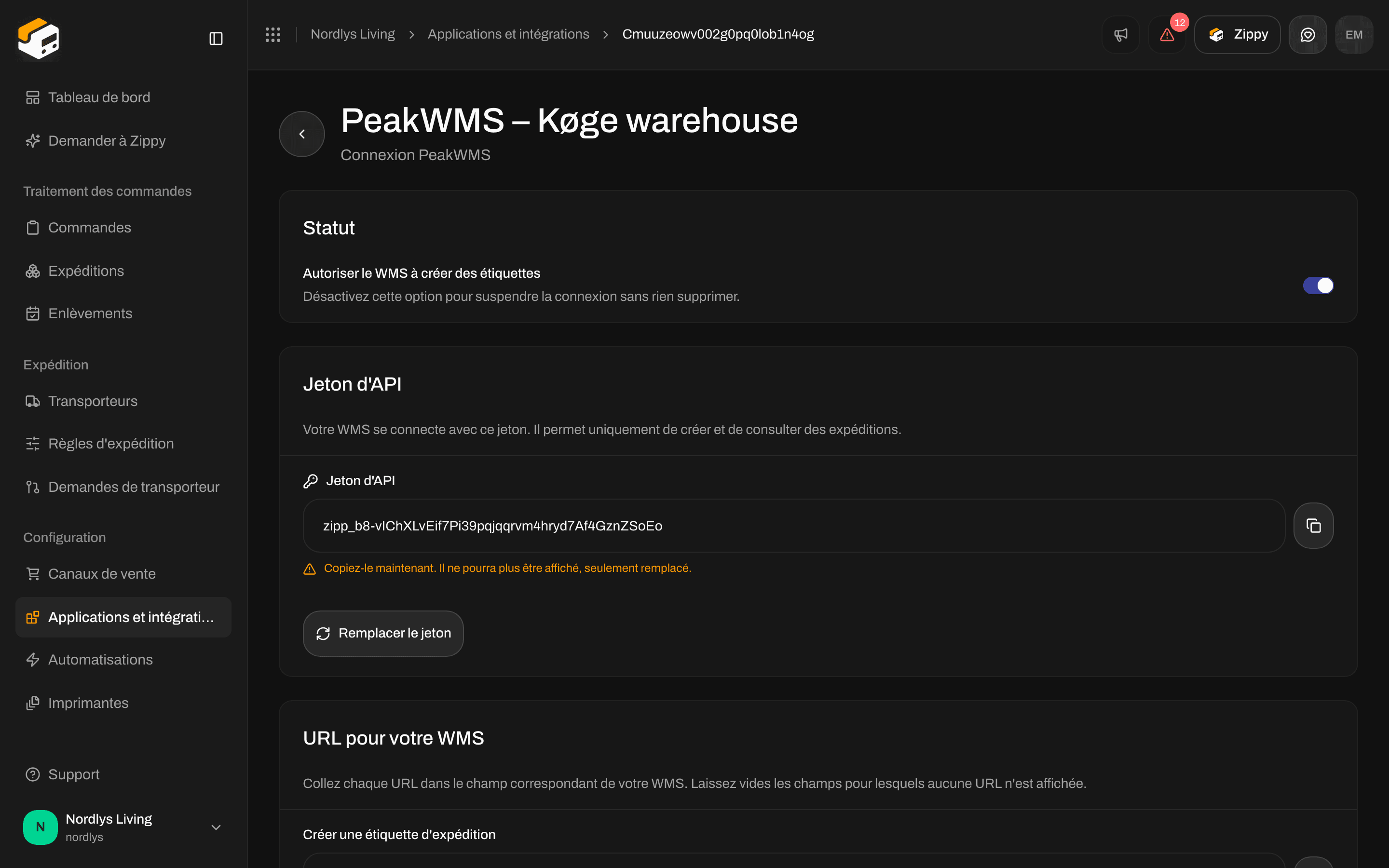Open the announcements megaphone icon
This screenshot has height=868, width=1389.
point(1120,34)
